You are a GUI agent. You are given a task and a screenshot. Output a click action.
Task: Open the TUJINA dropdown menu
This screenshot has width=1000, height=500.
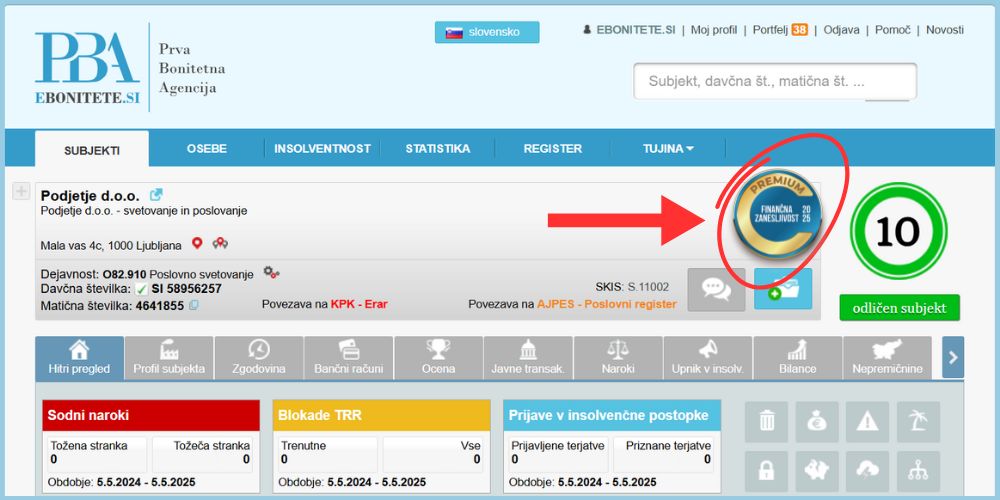click(668, 149)
